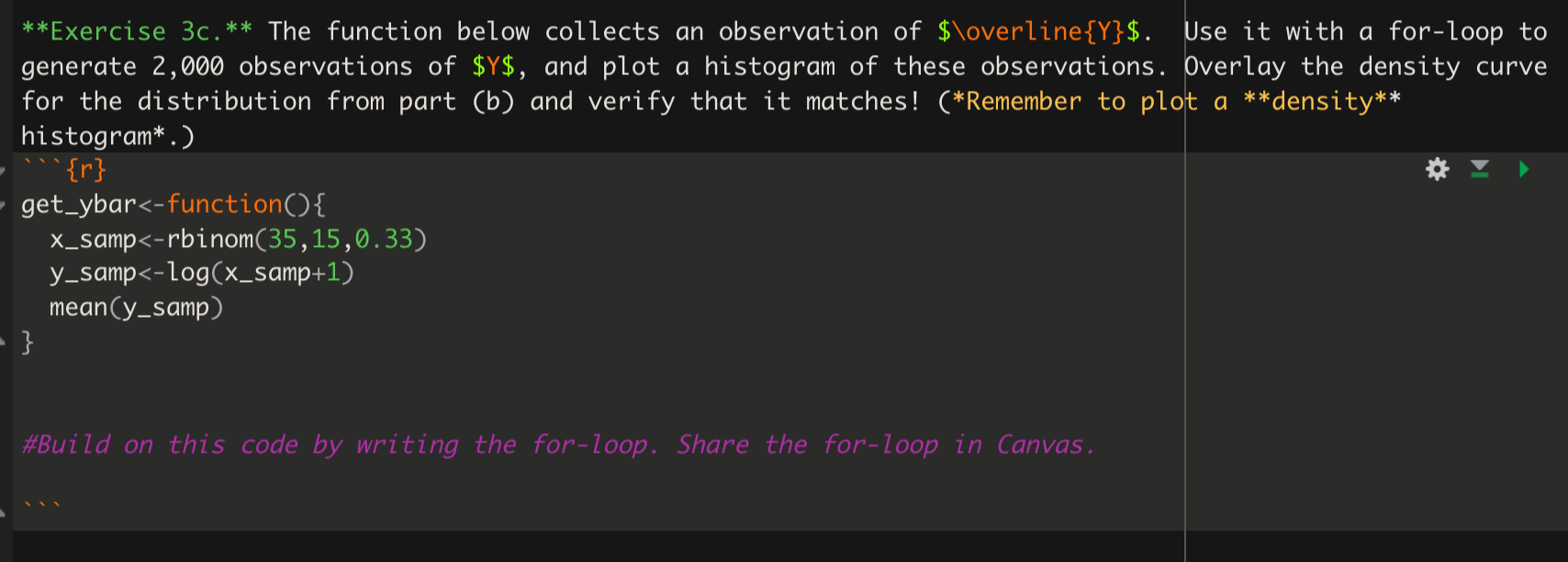Click the downward-triangle run-above icon

click(x=1478, y=170)
